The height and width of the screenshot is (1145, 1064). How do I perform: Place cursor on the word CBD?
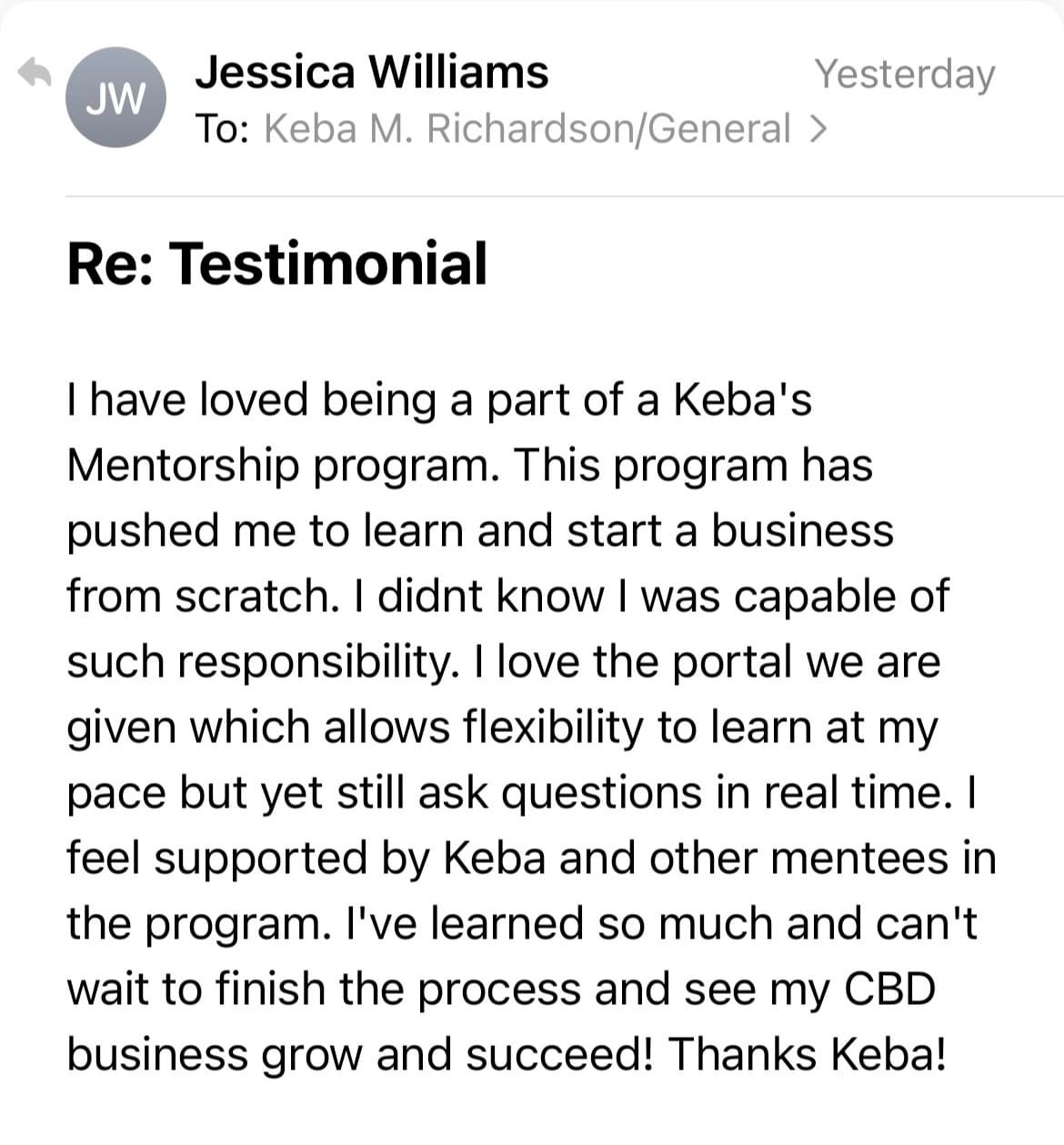point(889,989)
